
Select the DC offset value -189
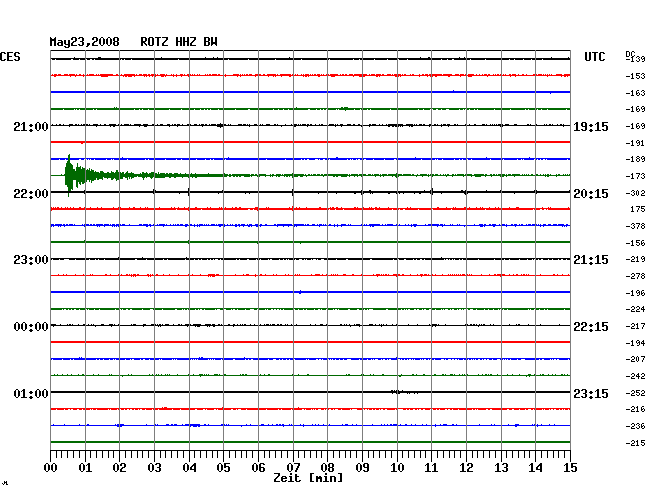(635, 159)
